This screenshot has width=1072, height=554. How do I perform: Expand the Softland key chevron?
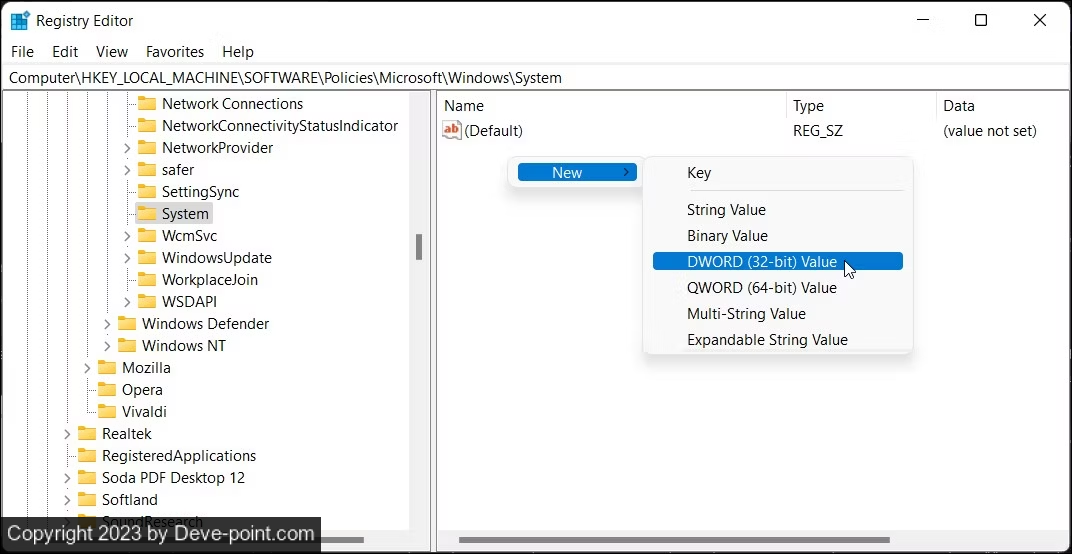pyautogui.click(x=67, y=499)
